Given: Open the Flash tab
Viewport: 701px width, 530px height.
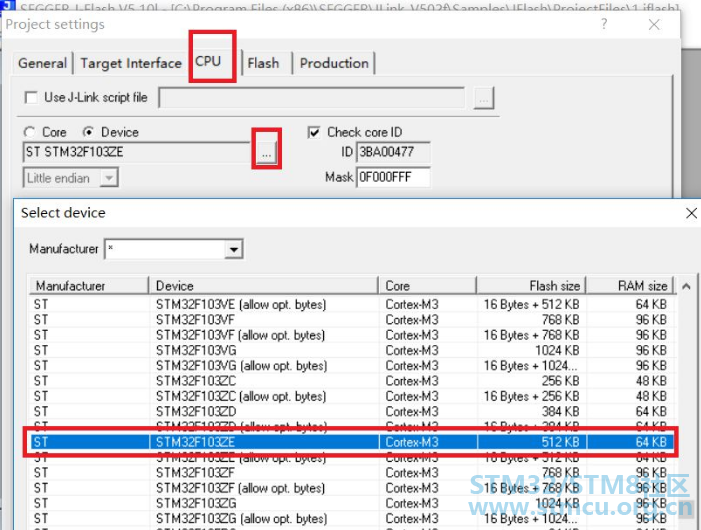Looking at the screenshot, I should click(x=263, y=63).
